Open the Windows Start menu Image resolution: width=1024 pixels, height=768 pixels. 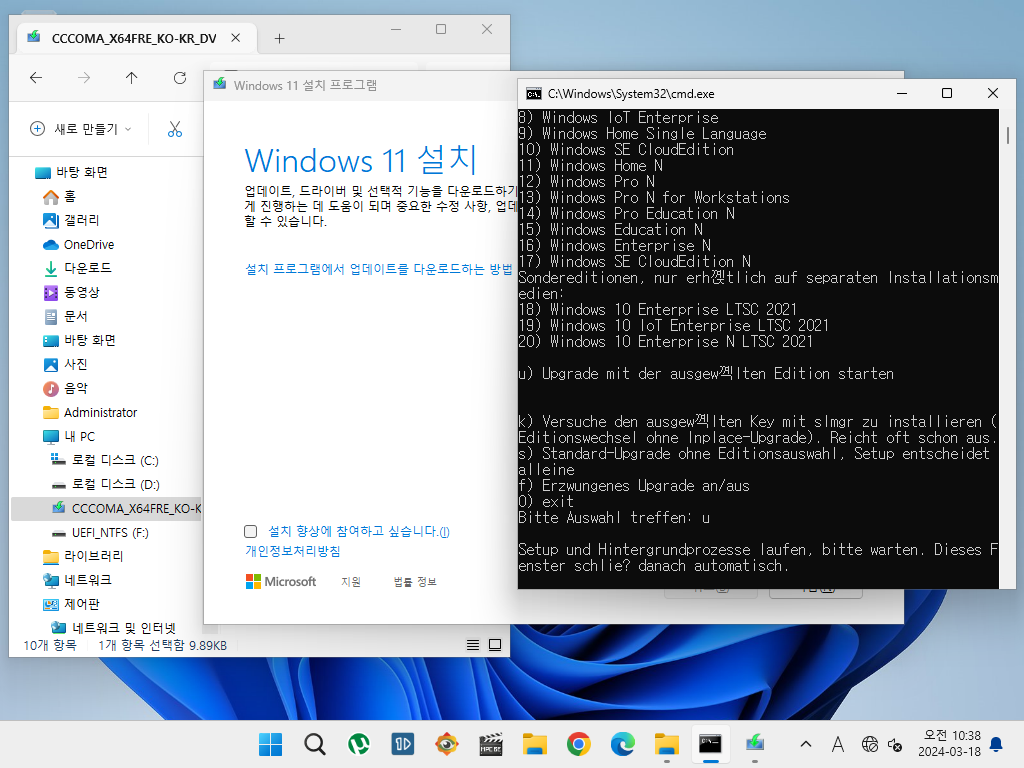pyautogui.click(x=270, y=744)
